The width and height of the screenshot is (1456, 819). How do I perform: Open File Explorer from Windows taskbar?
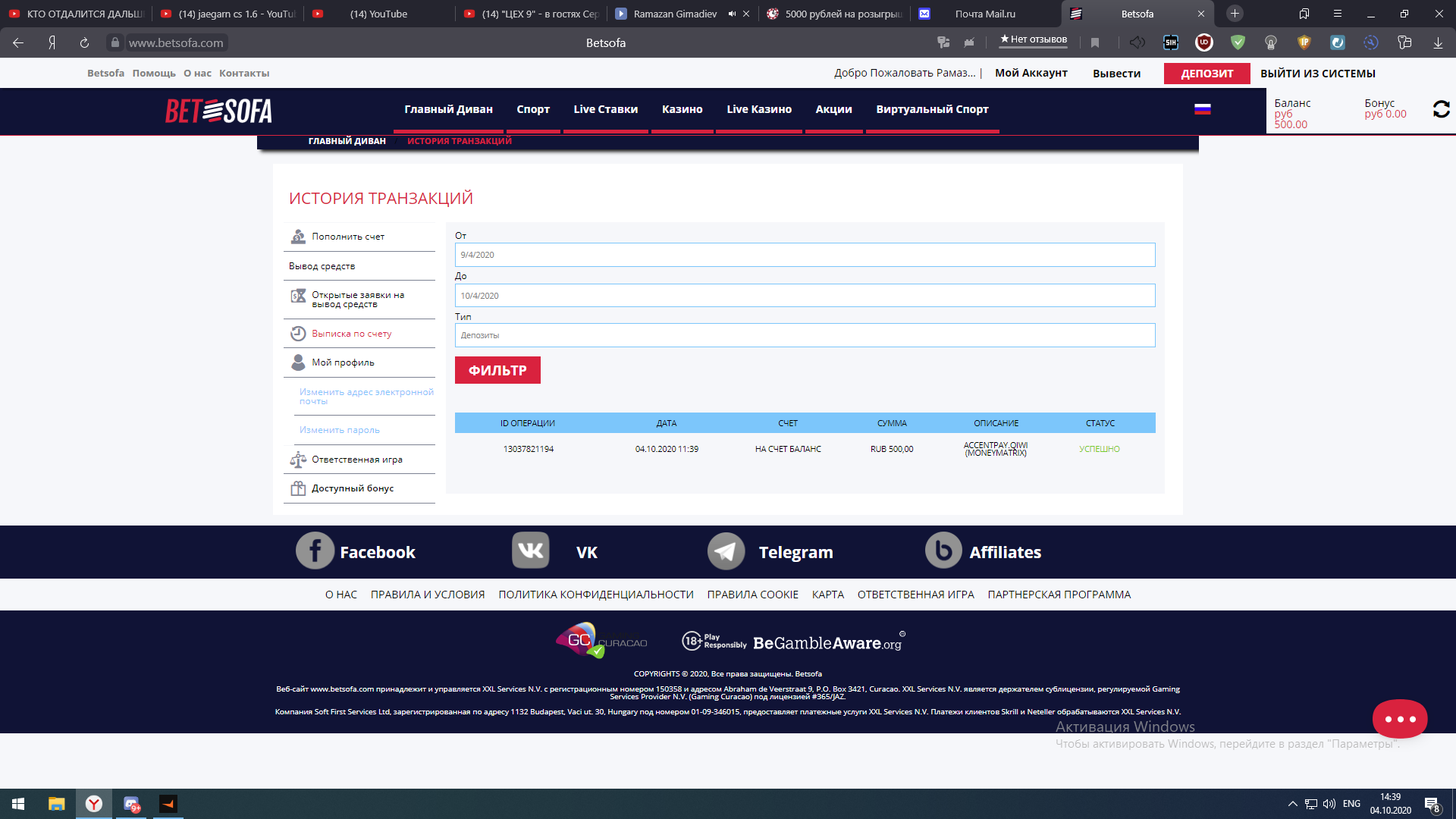(56, 804)
